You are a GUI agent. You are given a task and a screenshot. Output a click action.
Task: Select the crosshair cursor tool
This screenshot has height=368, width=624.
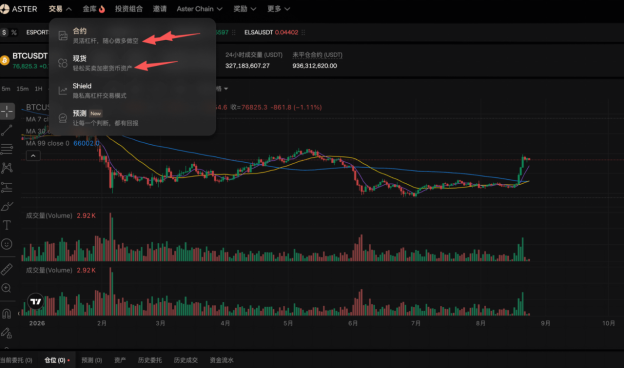7,111
